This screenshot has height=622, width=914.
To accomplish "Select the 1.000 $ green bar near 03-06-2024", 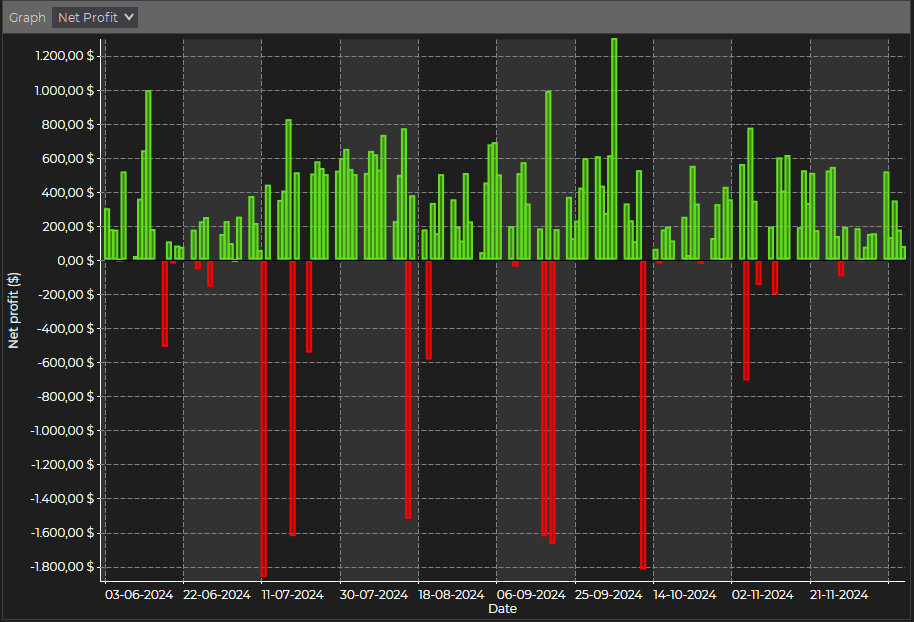I will [x=149, y=175].
